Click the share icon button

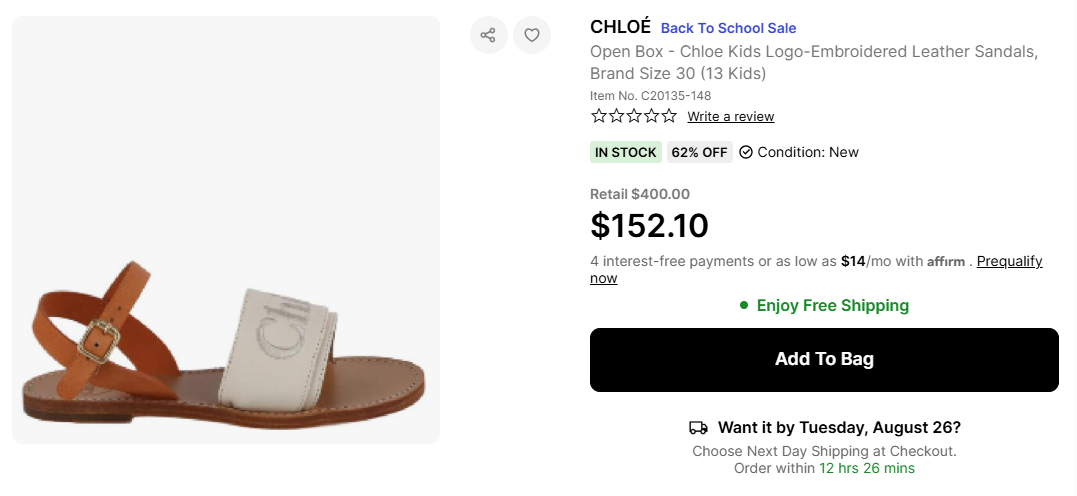pyautogui.click(x=488, y=35)
